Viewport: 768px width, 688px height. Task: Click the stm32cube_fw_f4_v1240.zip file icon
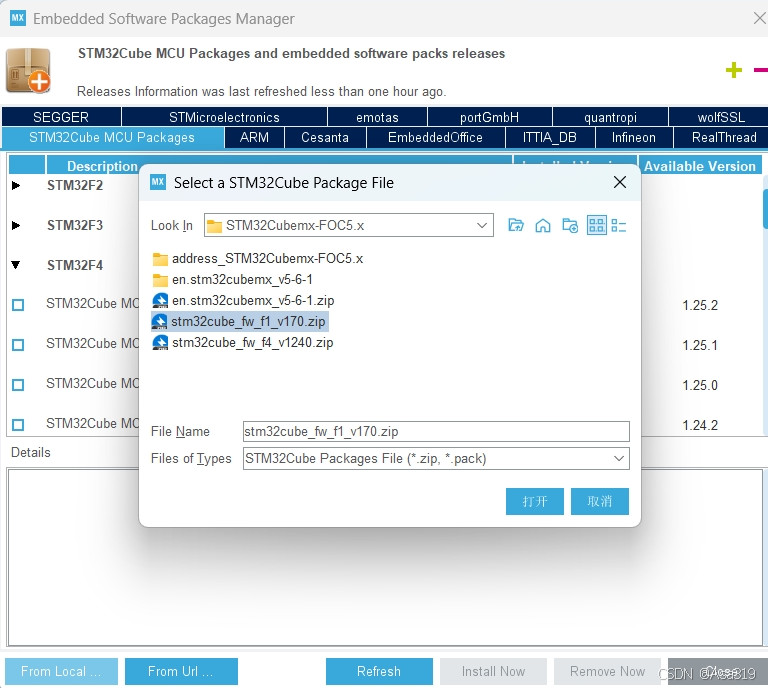coord(160,342)
